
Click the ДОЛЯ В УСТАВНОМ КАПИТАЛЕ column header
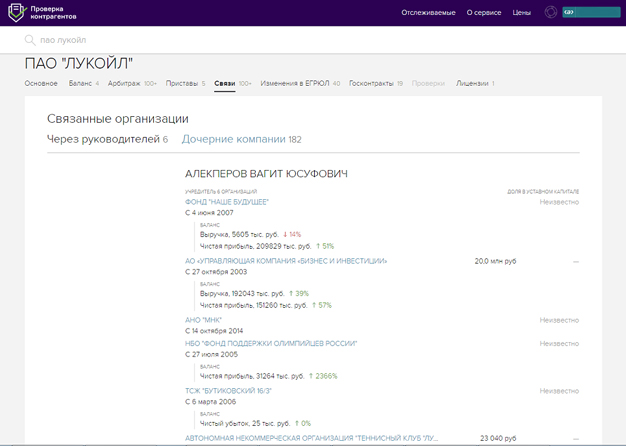(543, 192)
